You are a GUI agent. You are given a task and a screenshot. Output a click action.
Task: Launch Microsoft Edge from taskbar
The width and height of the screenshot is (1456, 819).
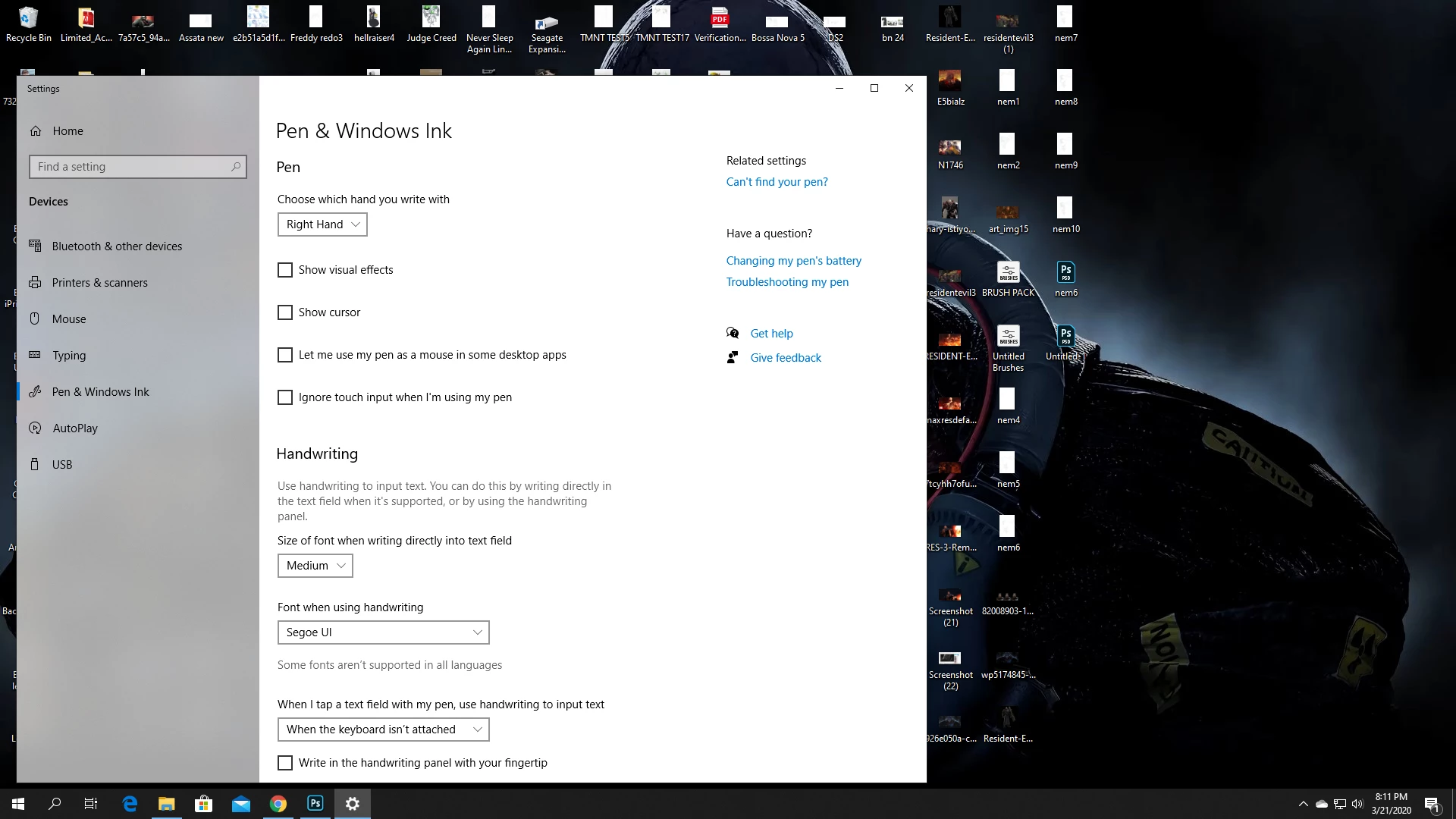(x=130, y=804)
